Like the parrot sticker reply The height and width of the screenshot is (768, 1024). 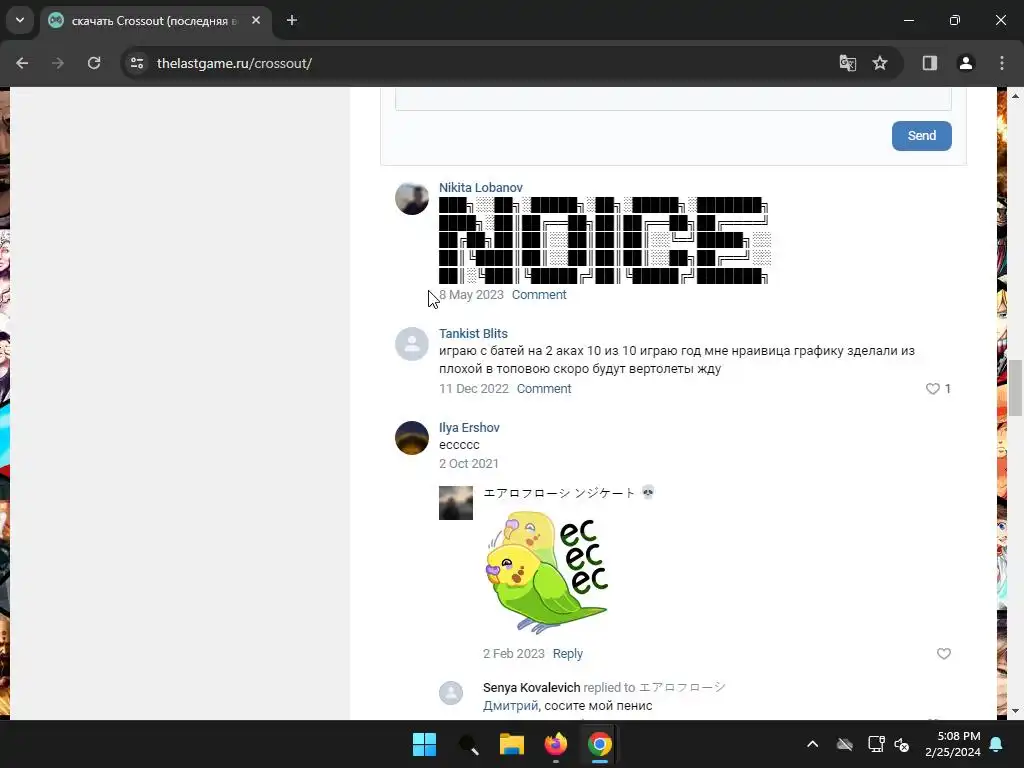[944, 654]
